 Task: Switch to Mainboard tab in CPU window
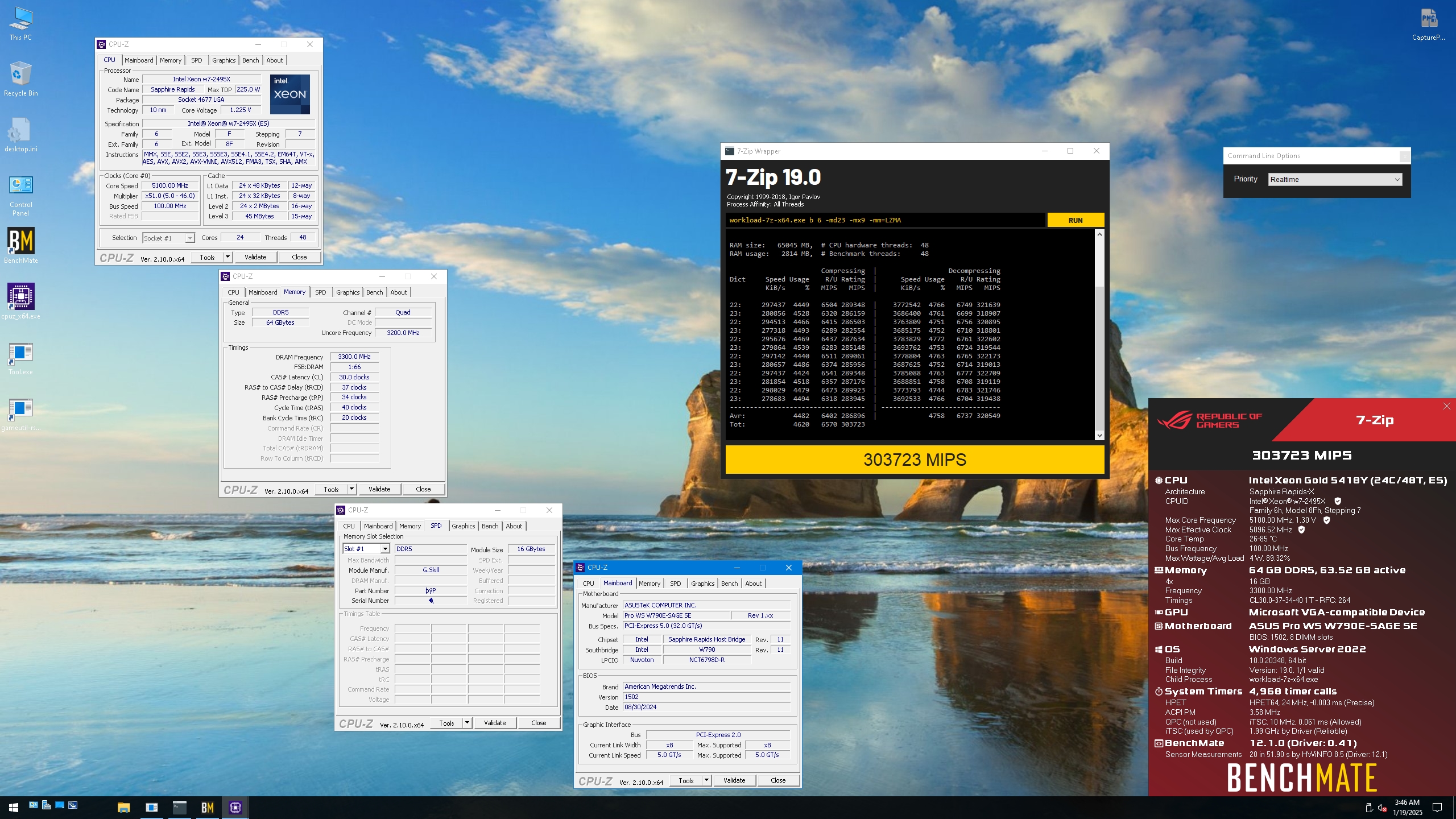[x=139, y=60]
